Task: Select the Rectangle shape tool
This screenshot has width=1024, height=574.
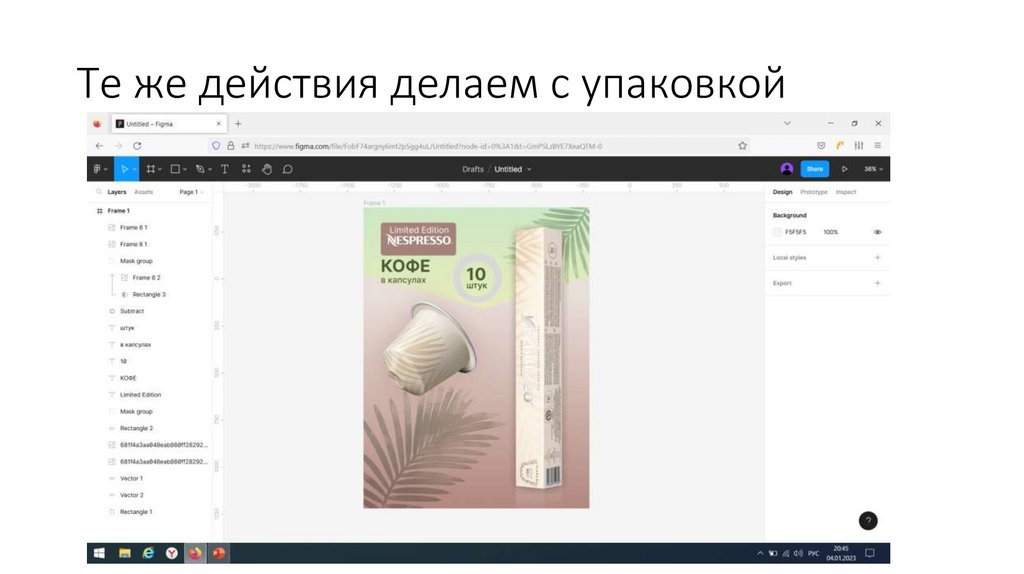Action: coord(174,168)
